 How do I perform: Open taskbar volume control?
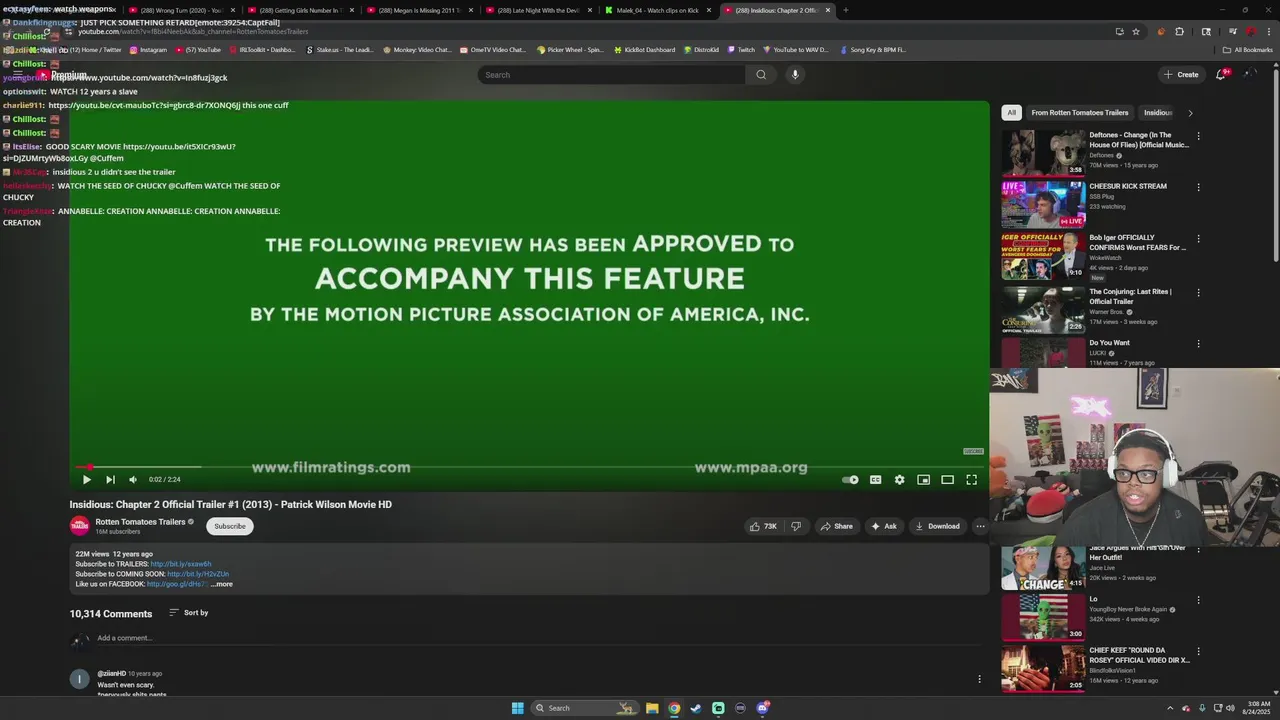pos(1230,708)
